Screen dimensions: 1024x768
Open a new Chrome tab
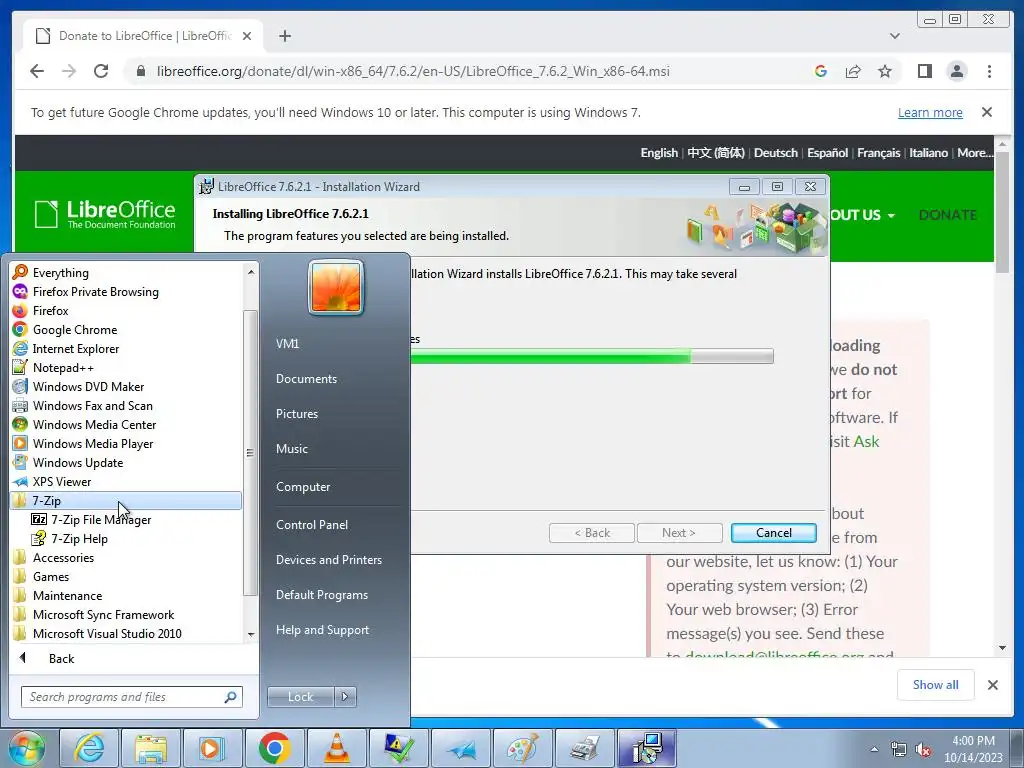(285, 36)
